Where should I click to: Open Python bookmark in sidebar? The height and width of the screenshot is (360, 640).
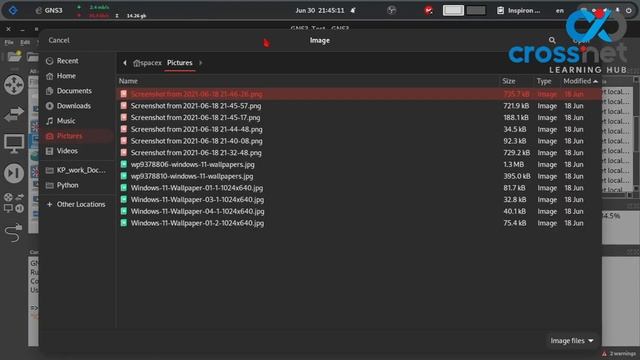(68, 185)
